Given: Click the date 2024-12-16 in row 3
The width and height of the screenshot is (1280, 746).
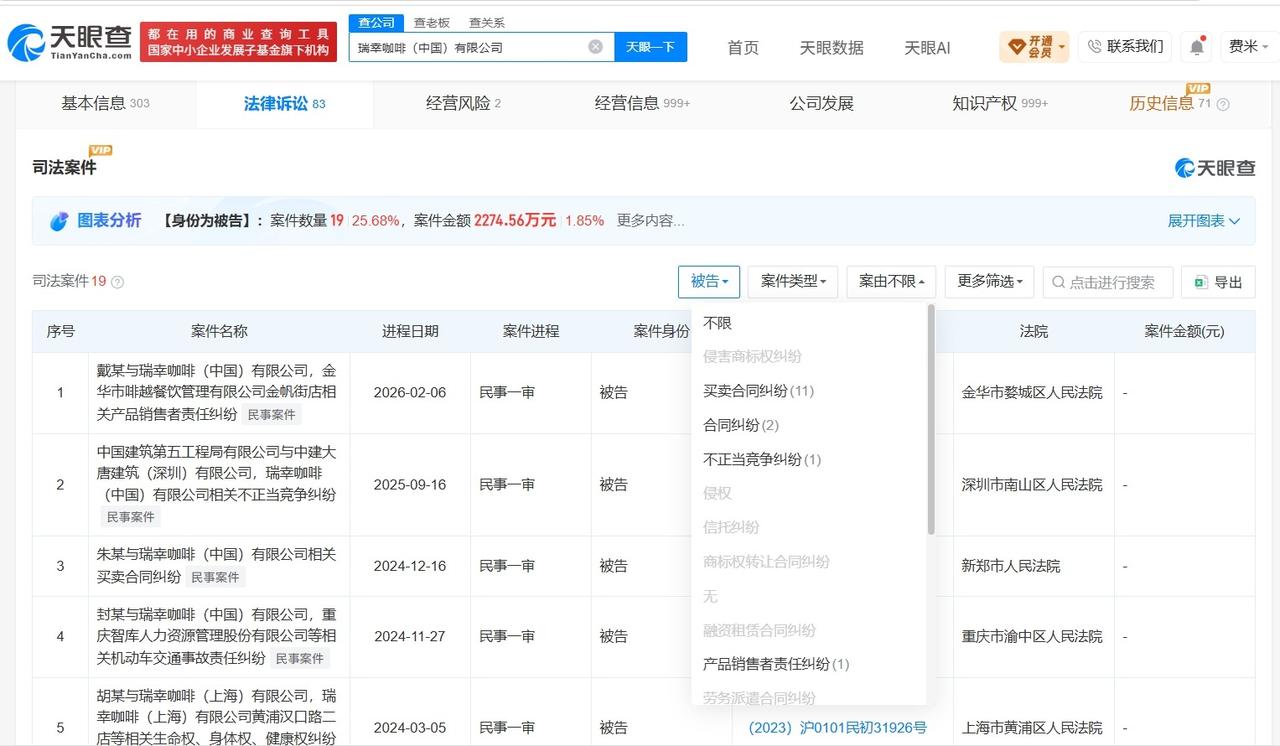Looking at the screenshot, I should 410,565.
